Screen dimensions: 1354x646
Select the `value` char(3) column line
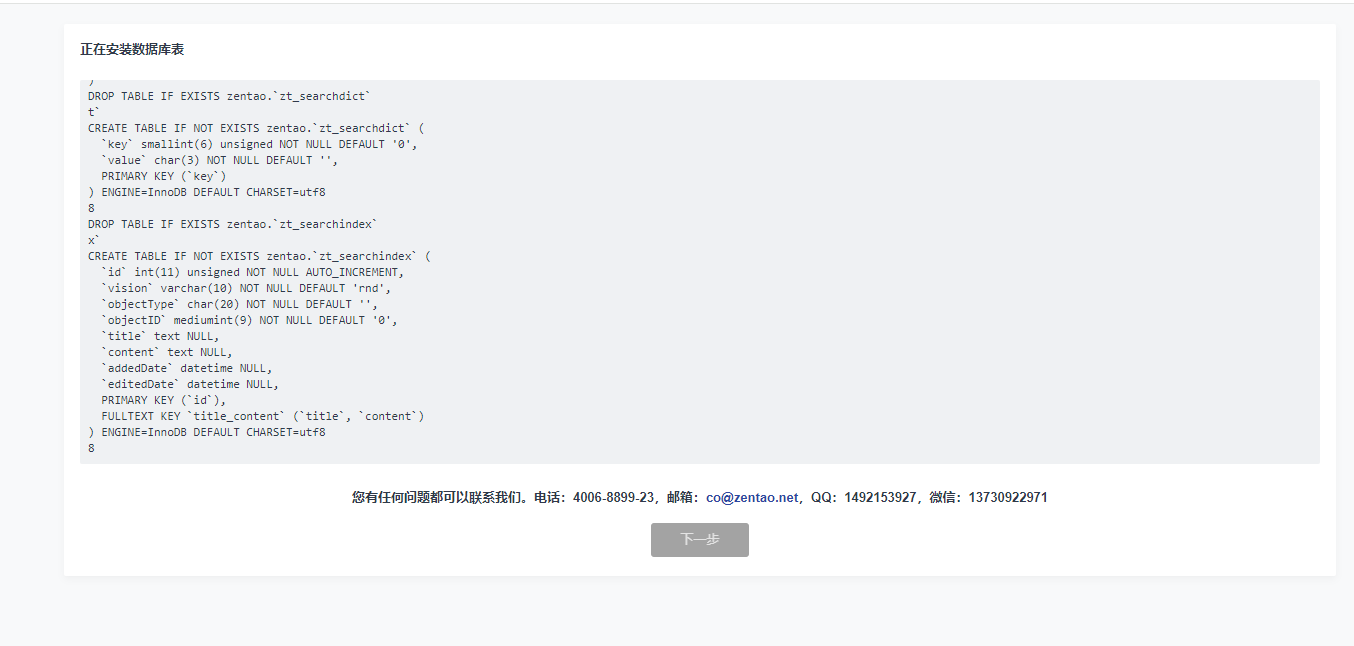pos(220,160)
